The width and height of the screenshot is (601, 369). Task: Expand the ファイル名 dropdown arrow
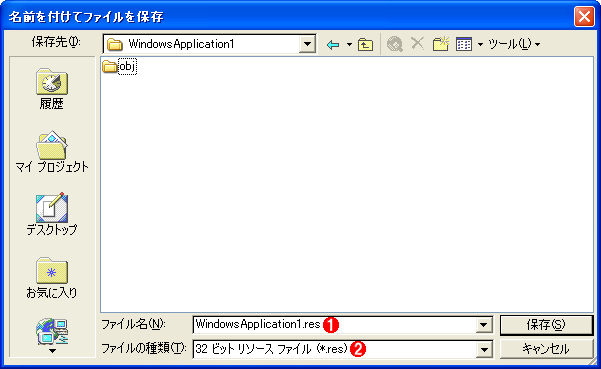click(x=484, y=325)
